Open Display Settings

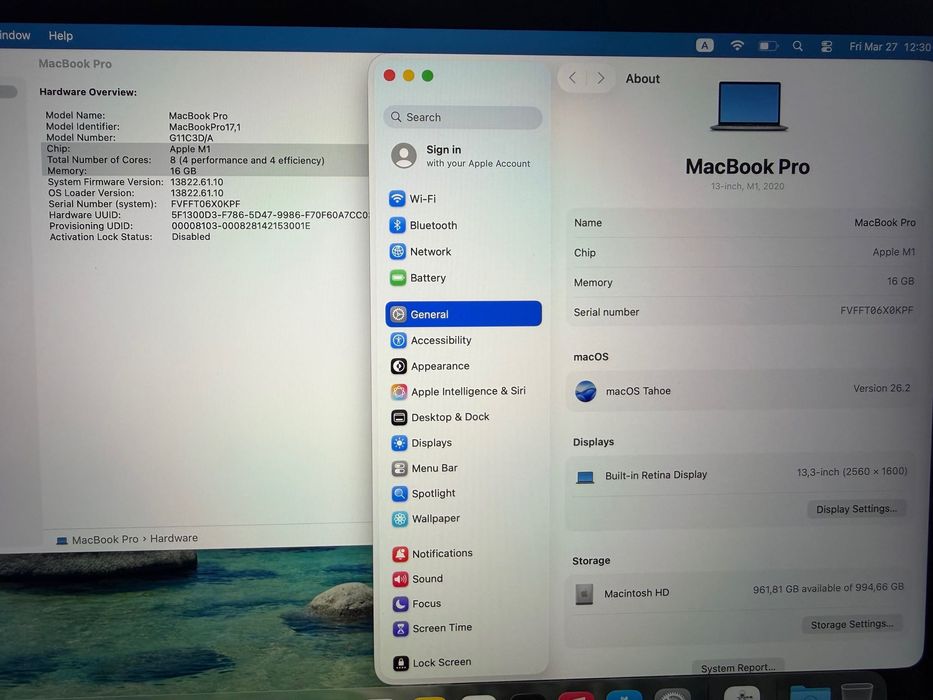coord(856,509)
